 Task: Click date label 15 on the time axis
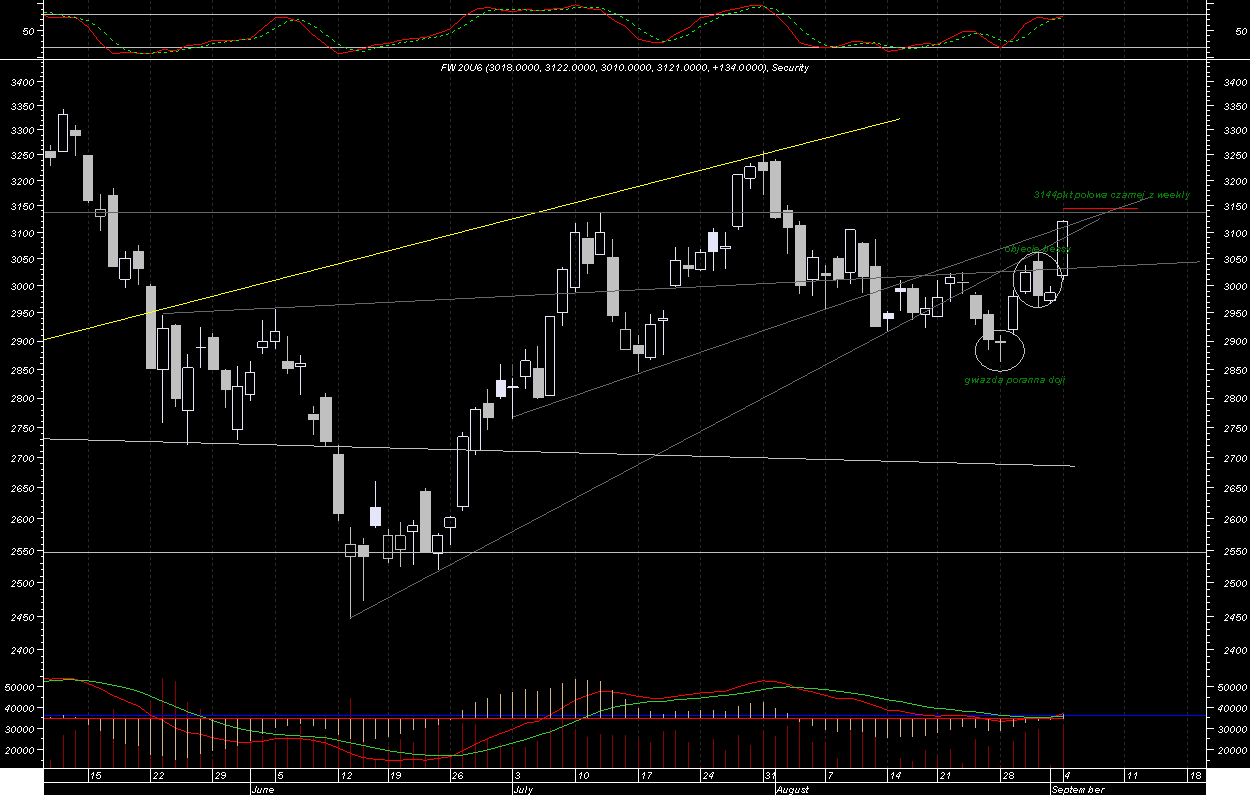pos(95,775)
